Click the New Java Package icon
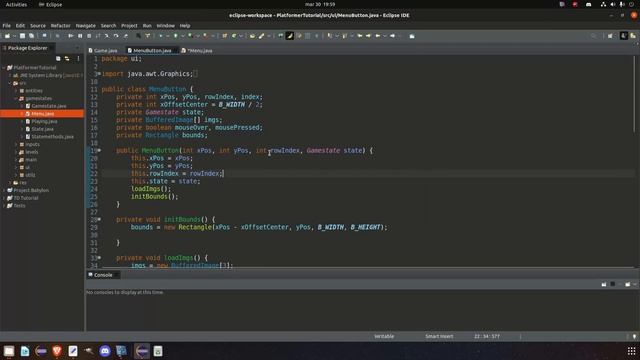640x360 pixels. click(x=224, y=36)
